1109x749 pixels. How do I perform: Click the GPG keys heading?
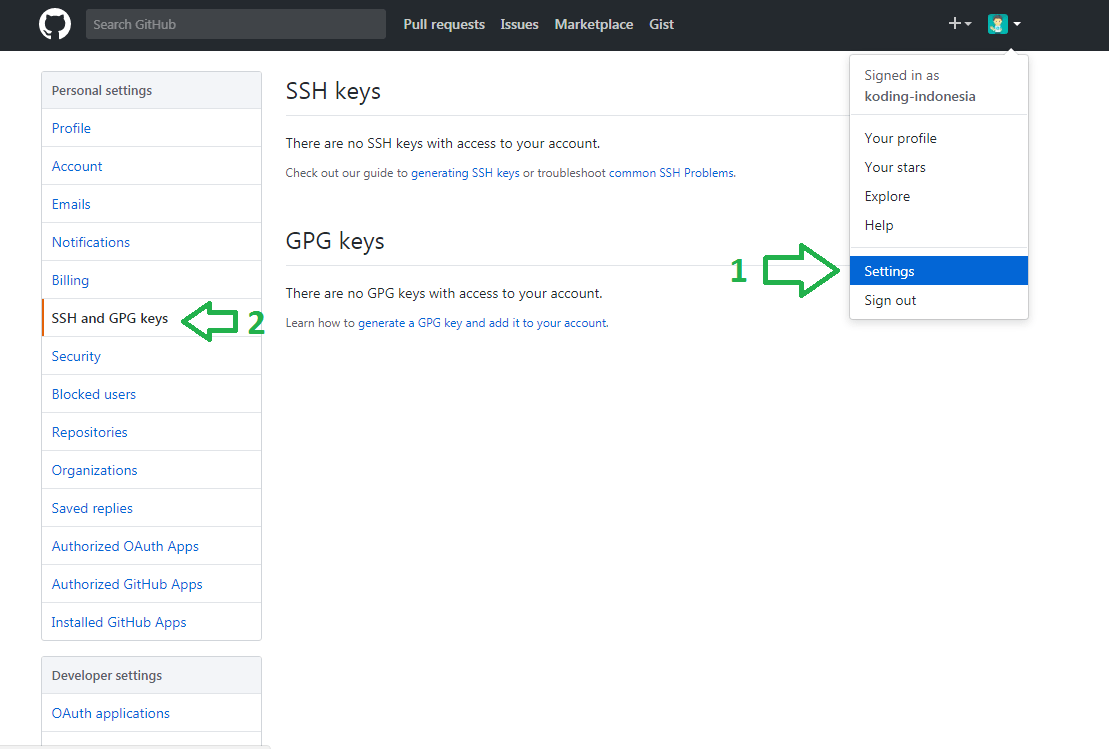(335, 241)
